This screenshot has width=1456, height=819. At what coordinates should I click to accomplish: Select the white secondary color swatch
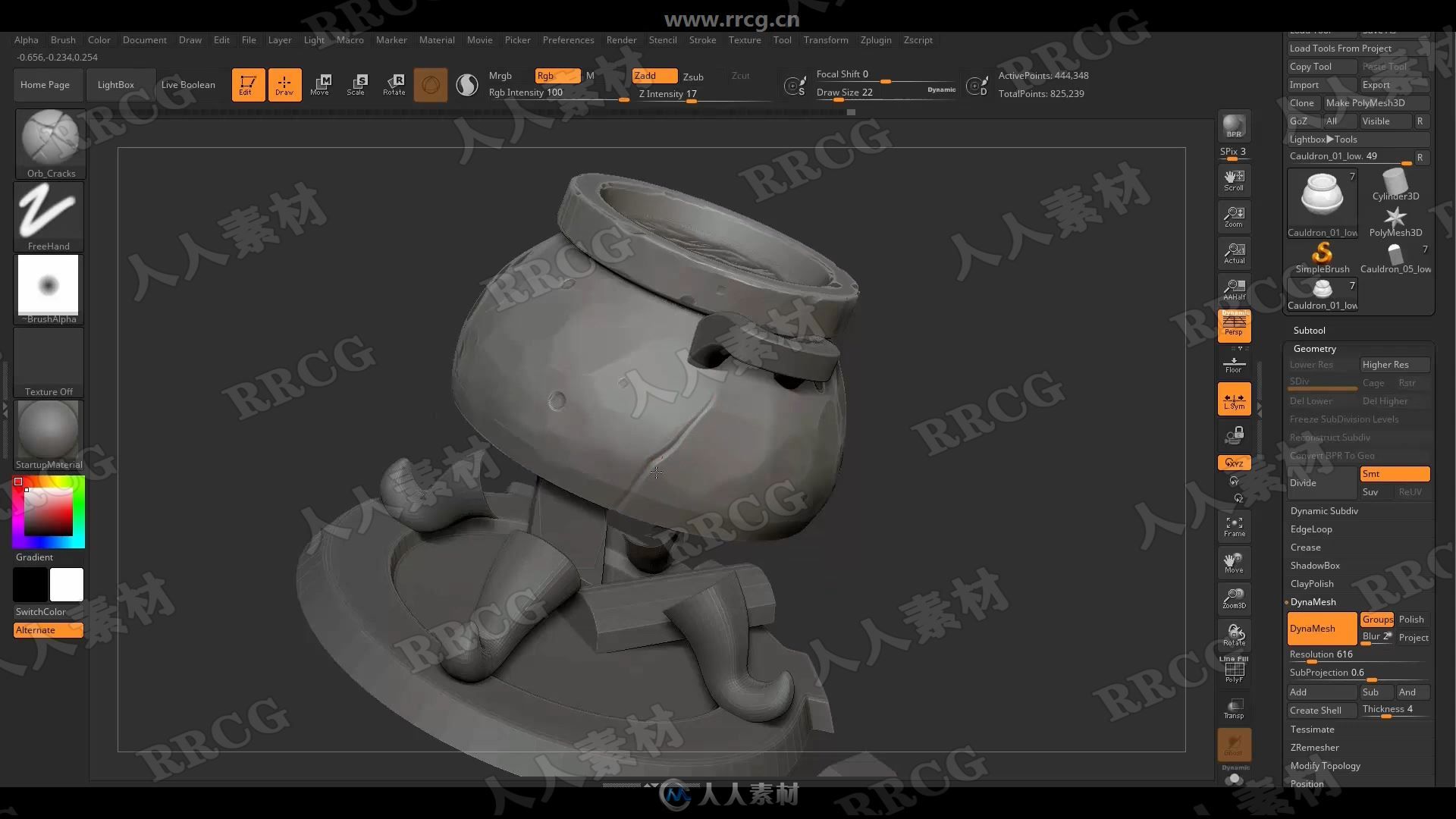[x=67, y=585]
